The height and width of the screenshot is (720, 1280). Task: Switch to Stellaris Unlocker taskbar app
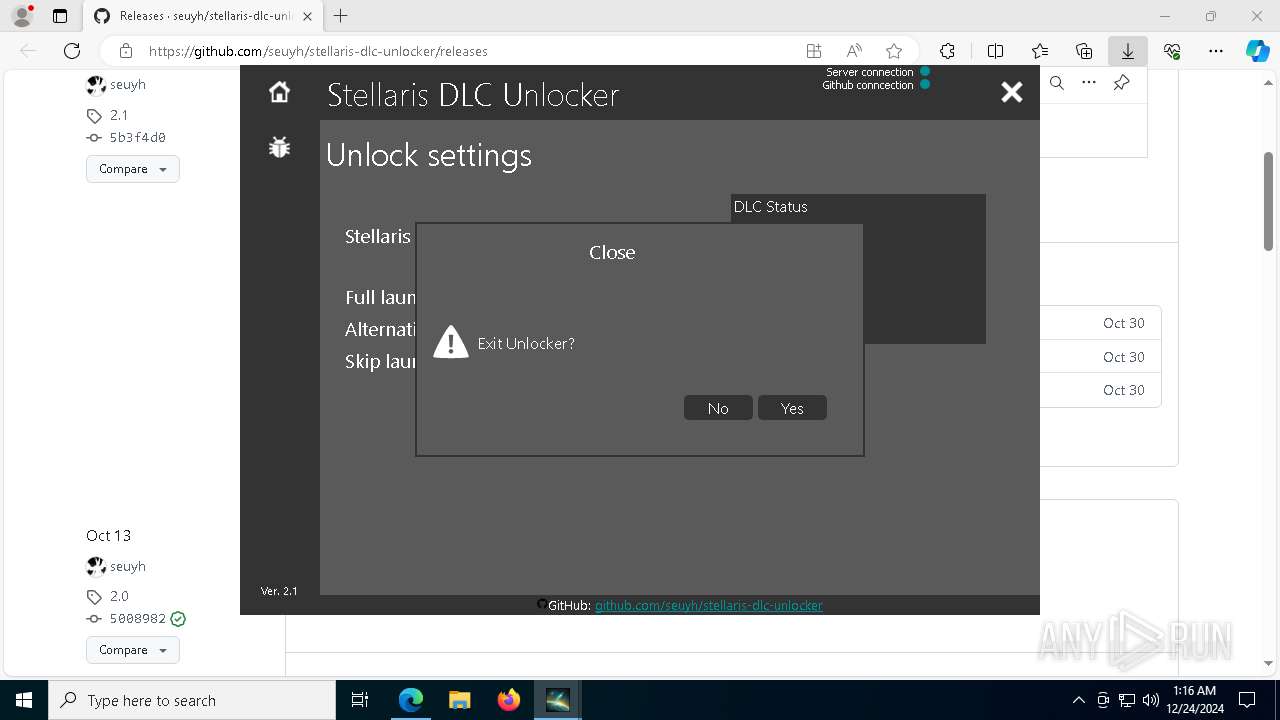point(557,700)
